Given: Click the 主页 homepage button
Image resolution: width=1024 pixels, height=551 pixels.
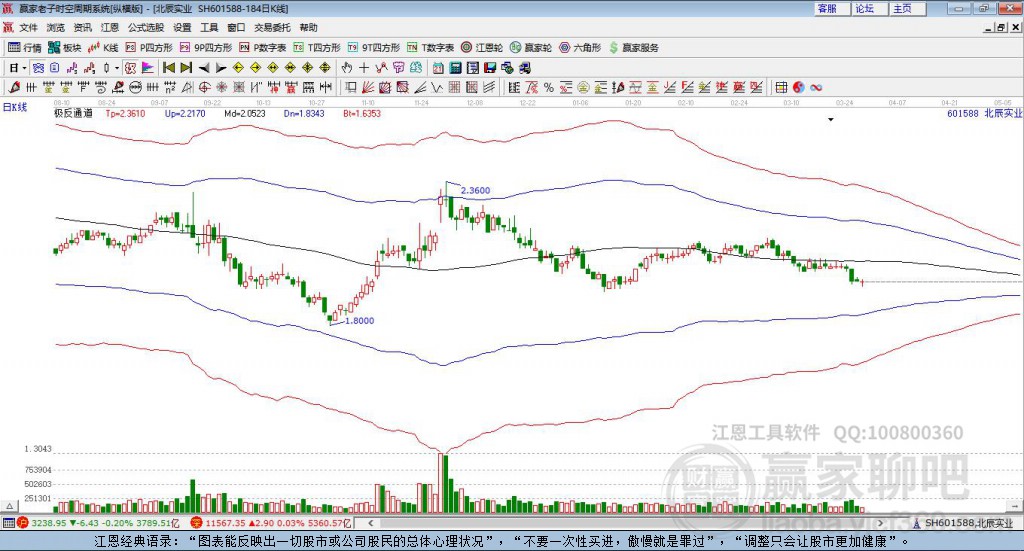Looking at the screenshot, I should 908,8.
